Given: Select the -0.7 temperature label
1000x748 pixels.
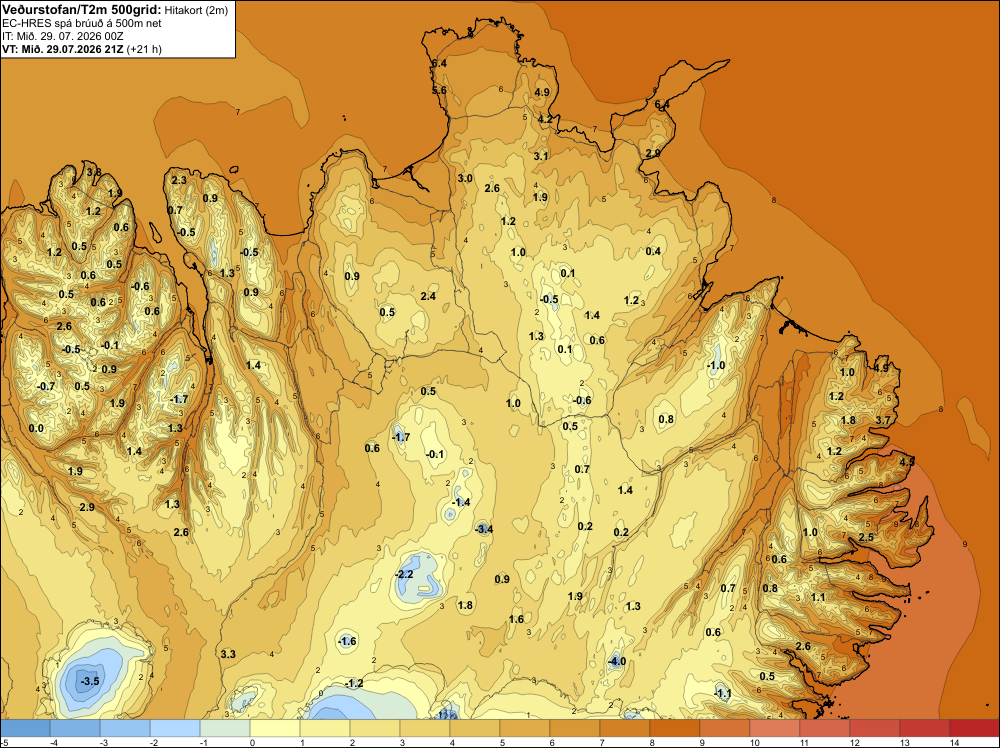Looking at the screenshot, I should coord(46,386).
